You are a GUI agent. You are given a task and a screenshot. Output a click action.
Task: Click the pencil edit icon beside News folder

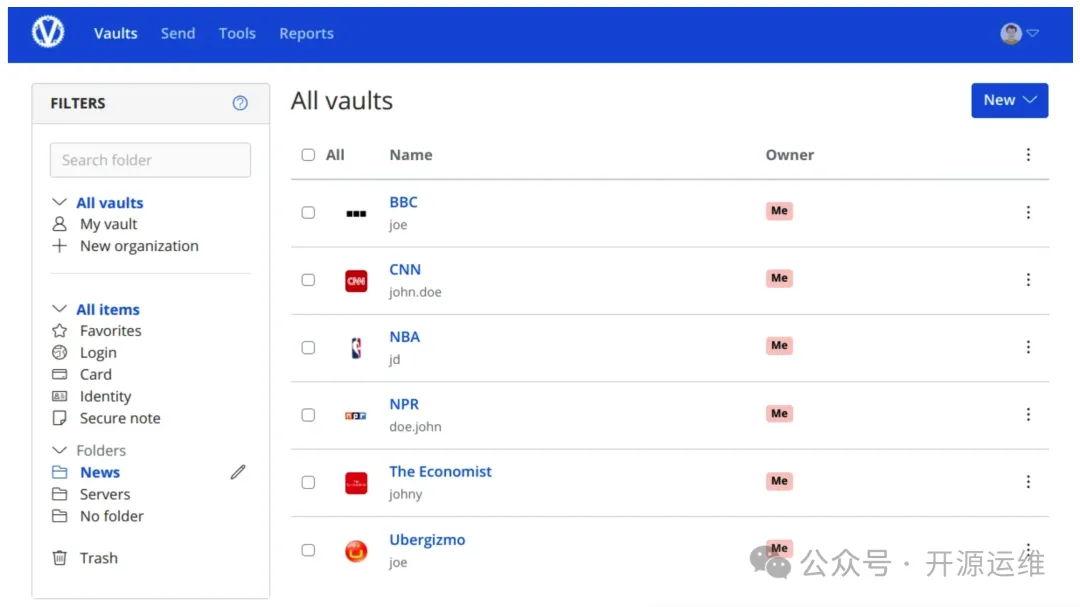(x=237, y=472)
